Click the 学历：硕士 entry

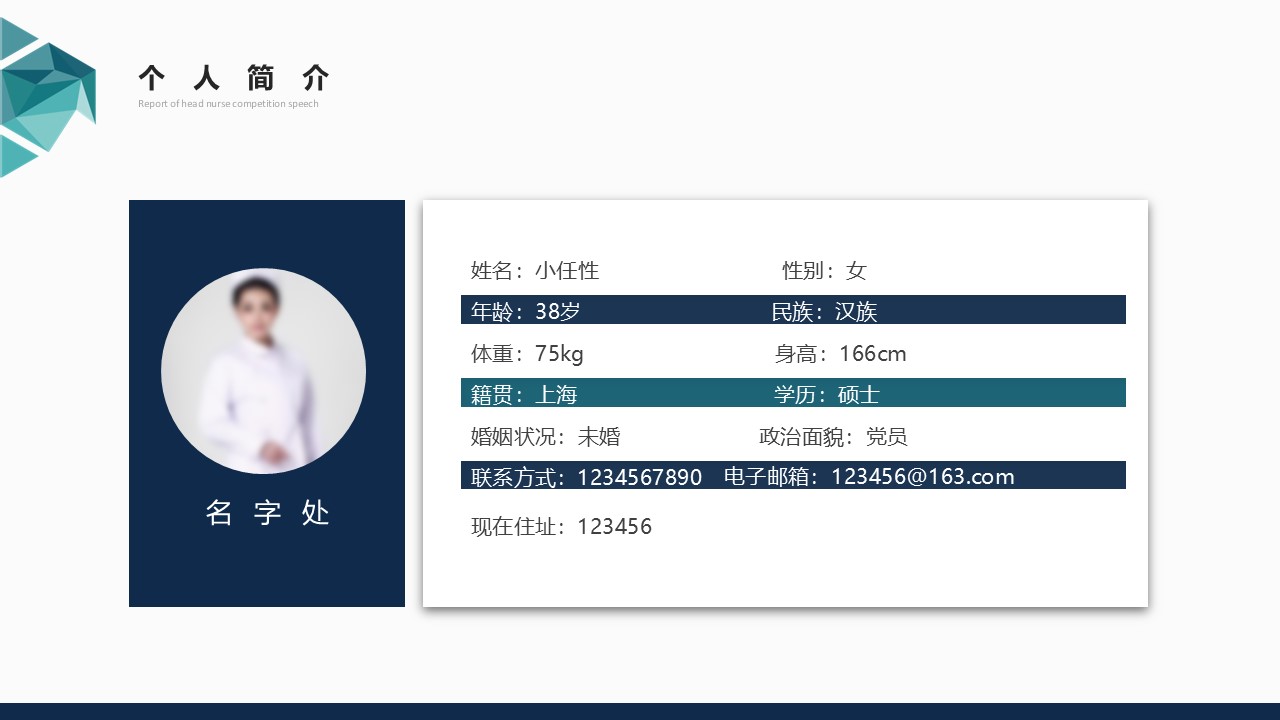826,394
